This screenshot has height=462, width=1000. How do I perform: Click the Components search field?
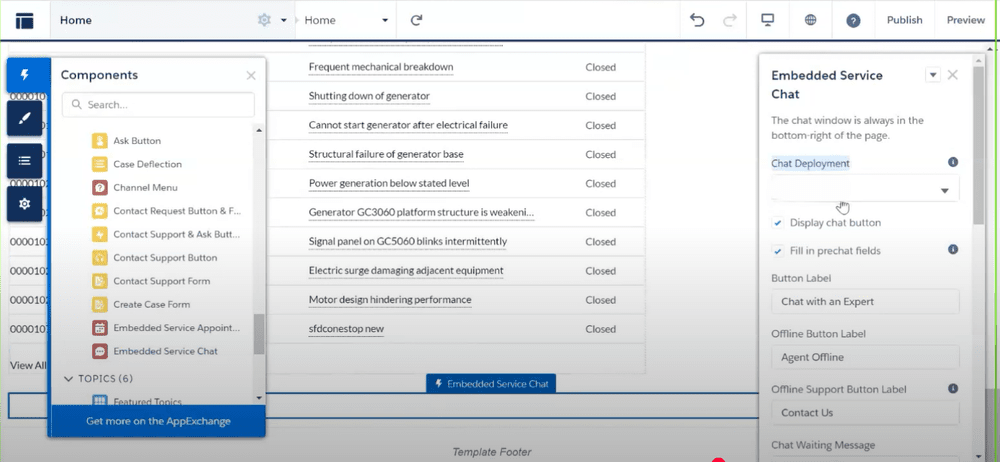(158, 105)
